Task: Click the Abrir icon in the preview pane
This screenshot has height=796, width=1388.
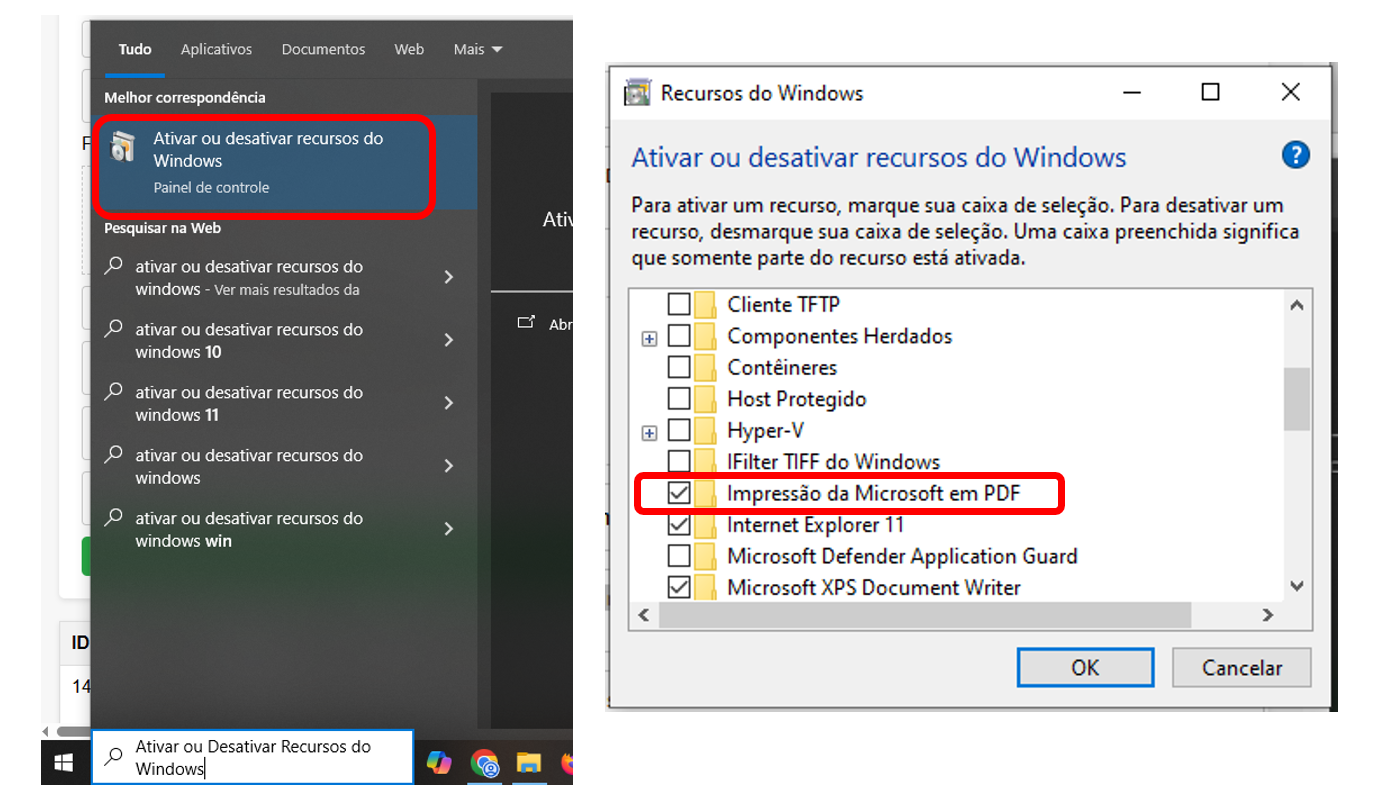Action: [526, 323]
